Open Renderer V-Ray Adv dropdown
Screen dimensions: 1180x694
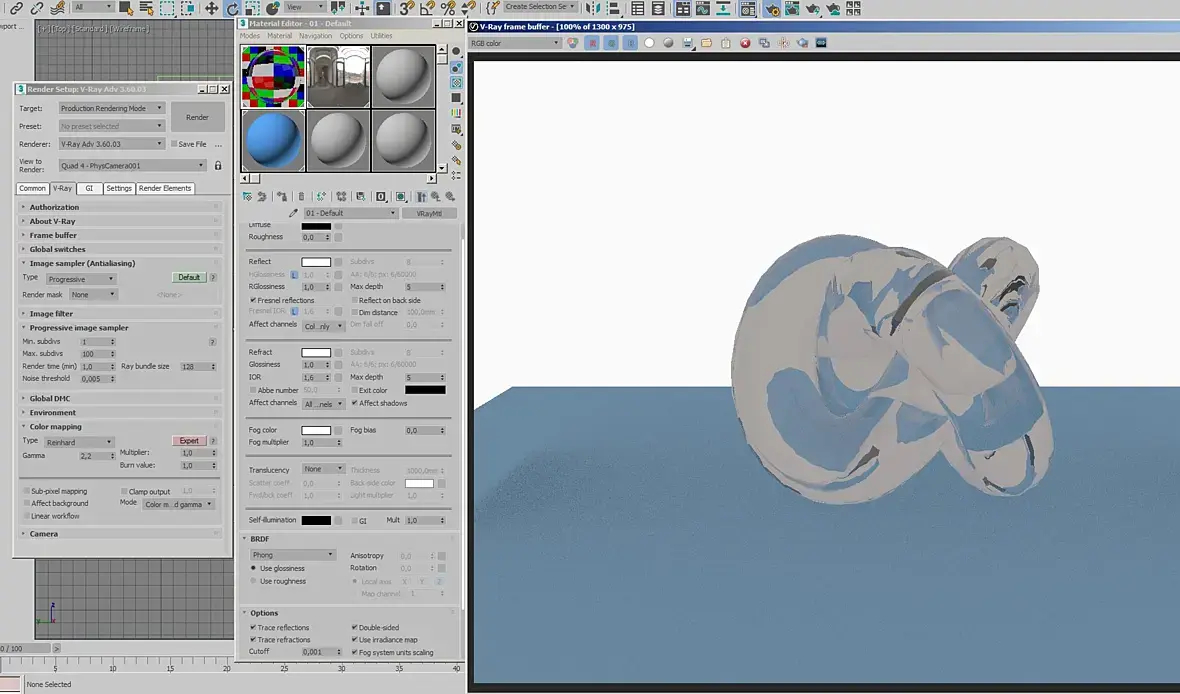(111, 144)
